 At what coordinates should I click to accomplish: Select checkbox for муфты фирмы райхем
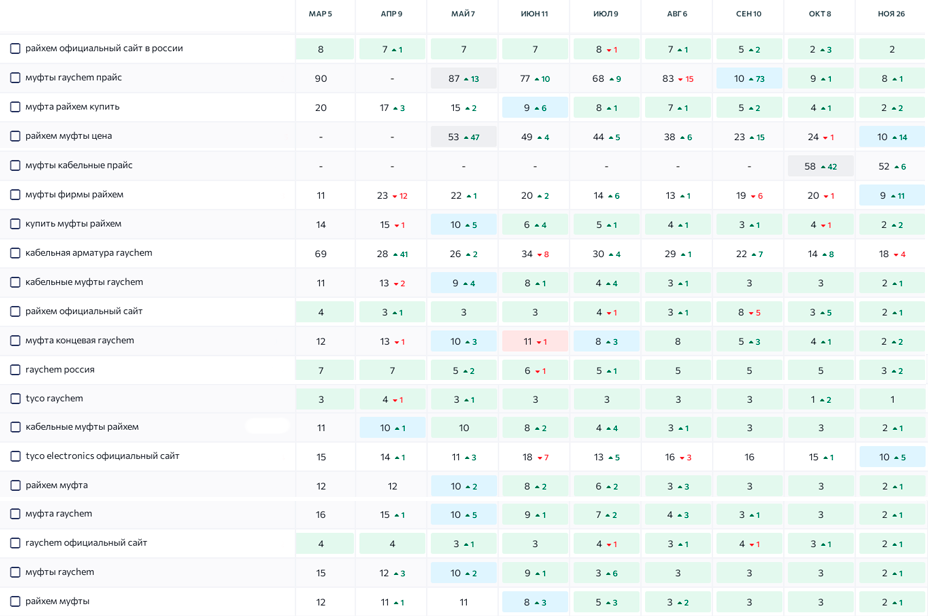click(x=15, y=194)
